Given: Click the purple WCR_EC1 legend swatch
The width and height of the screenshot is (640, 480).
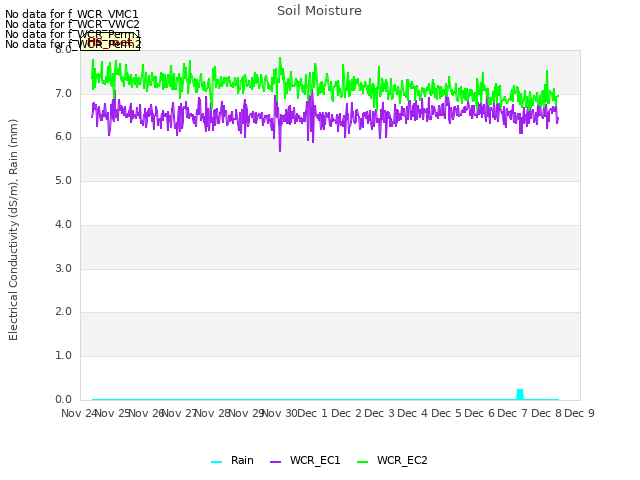Looking at the screenshot, I should [276, 462].
